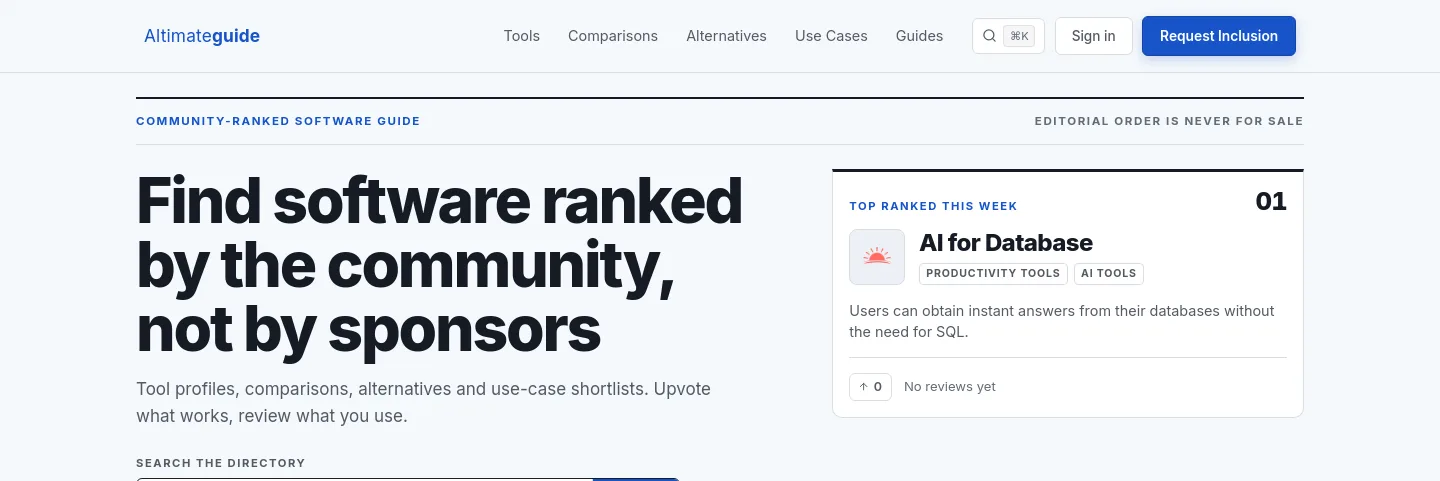Open the Guides navigation link

point(919,36)
